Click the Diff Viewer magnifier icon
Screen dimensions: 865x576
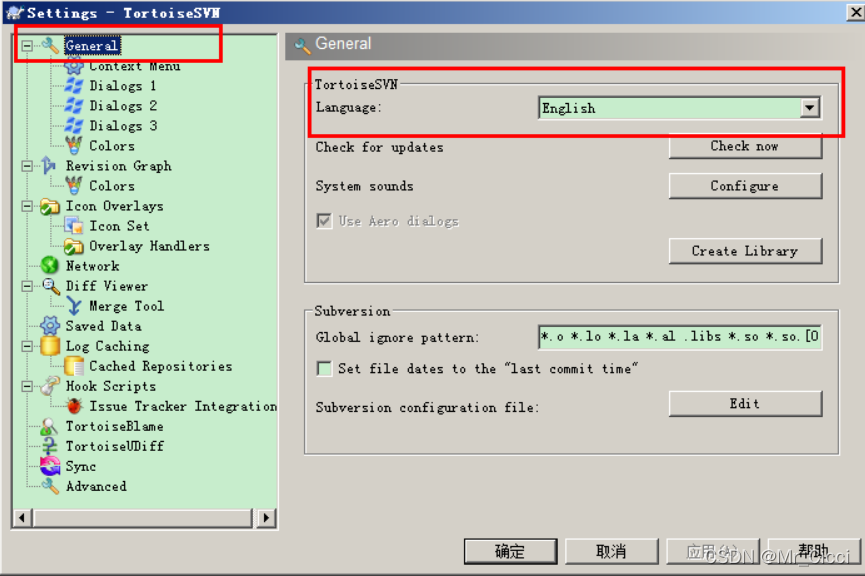[51, 286]
